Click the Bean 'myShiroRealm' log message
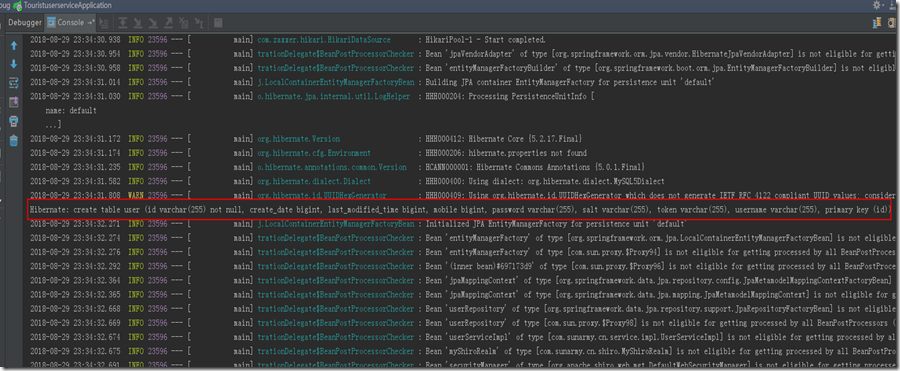 point(659,351)
